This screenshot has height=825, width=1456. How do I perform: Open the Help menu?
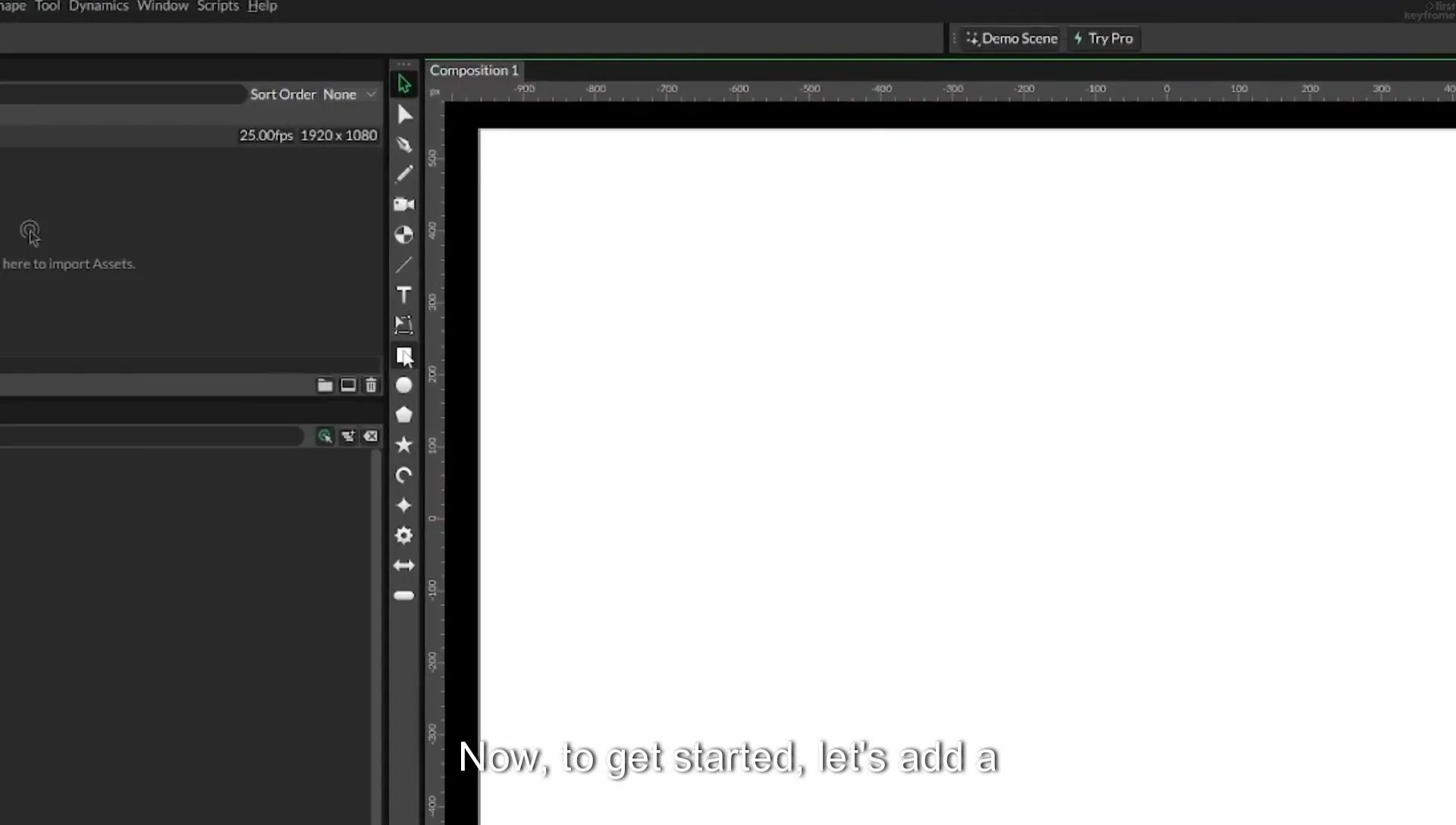[x=262, y=6]
